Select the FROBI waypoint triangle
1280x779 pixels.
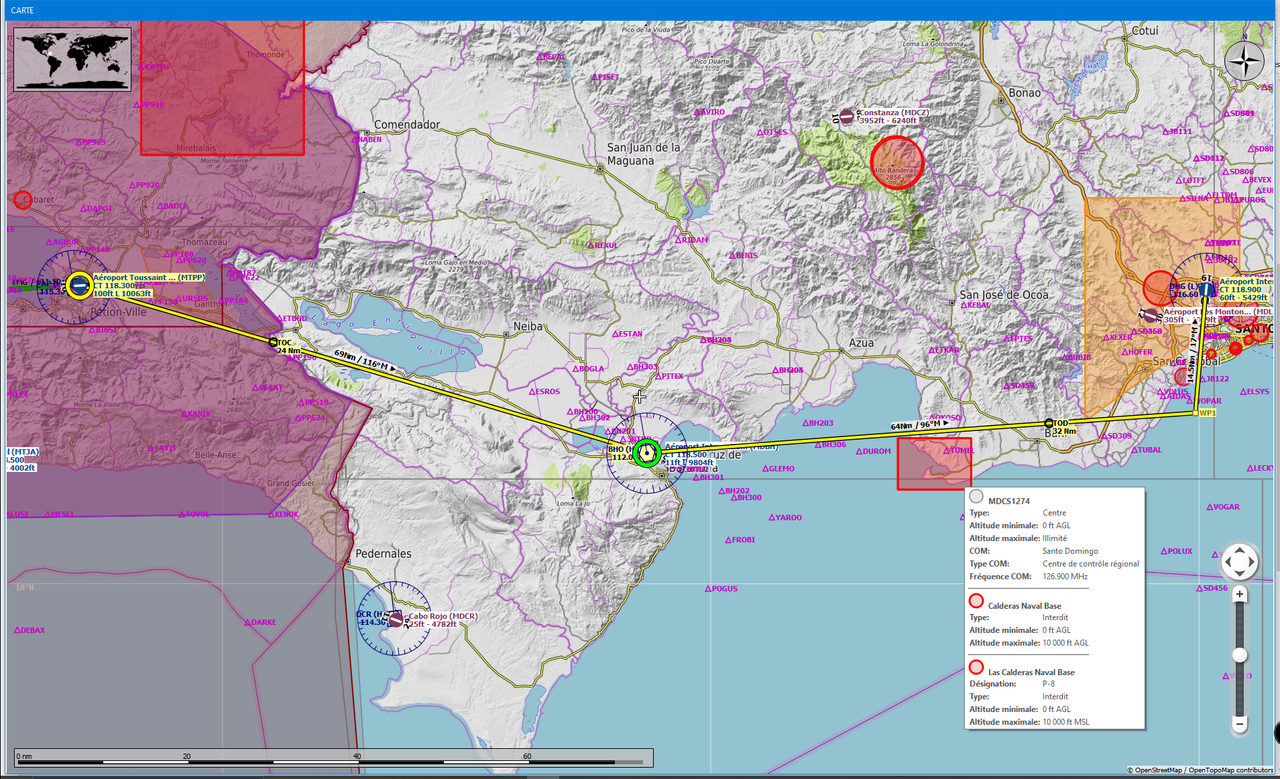click(727, 540)
